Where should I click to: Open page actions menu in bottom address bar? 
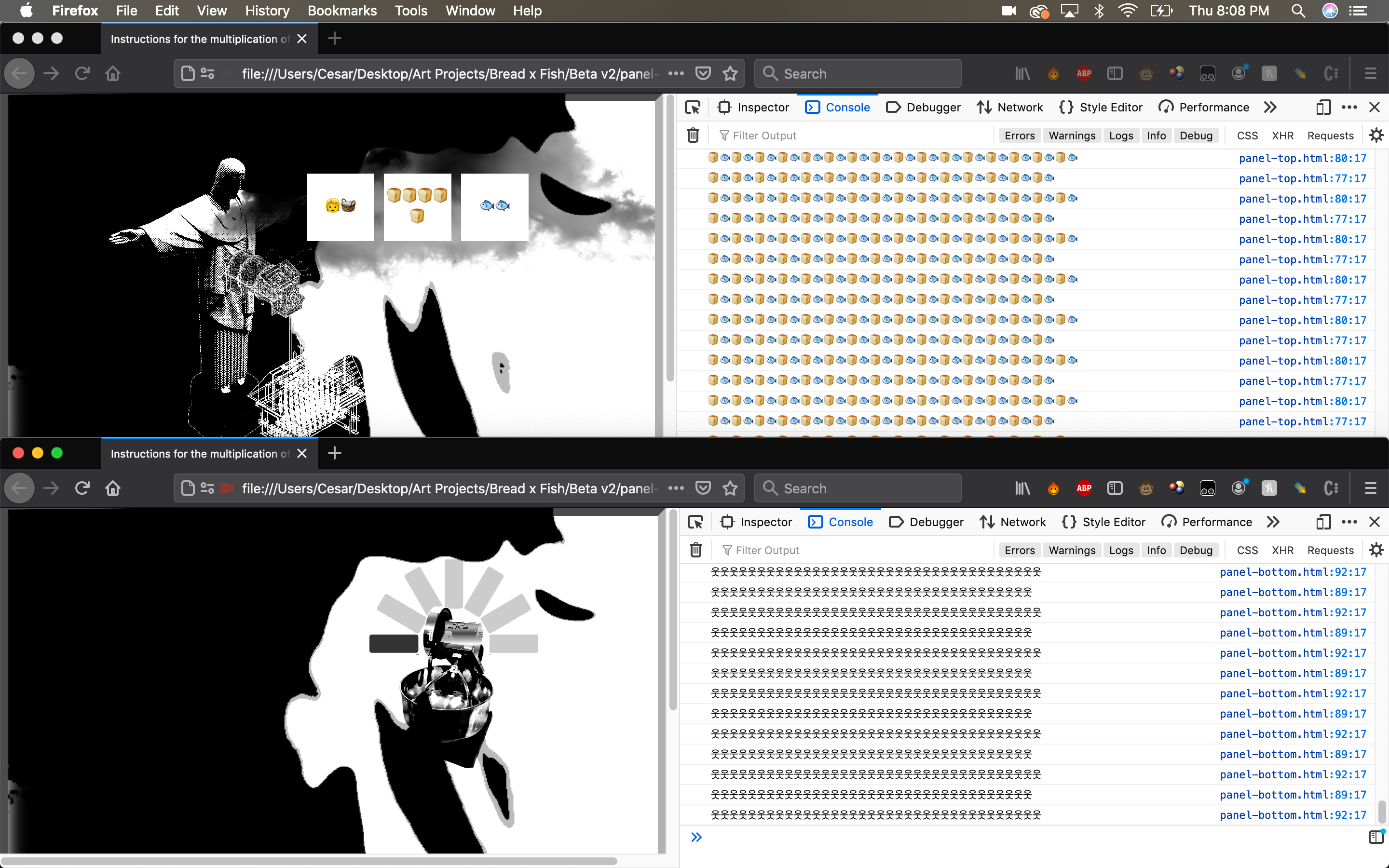tap(676, 488)
